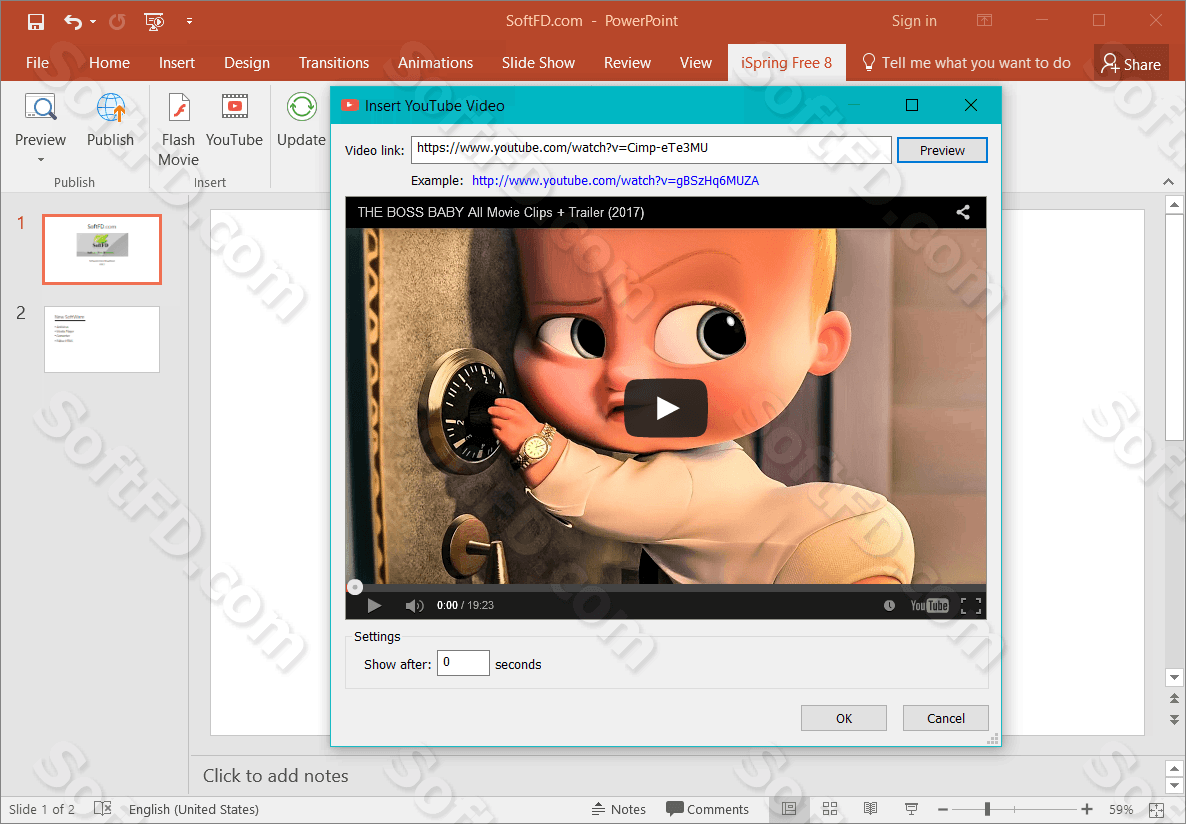This screenshot has height=824, width=1186.
Task: Close the Insert YouTube Video dialog
Action: [971, 105]
